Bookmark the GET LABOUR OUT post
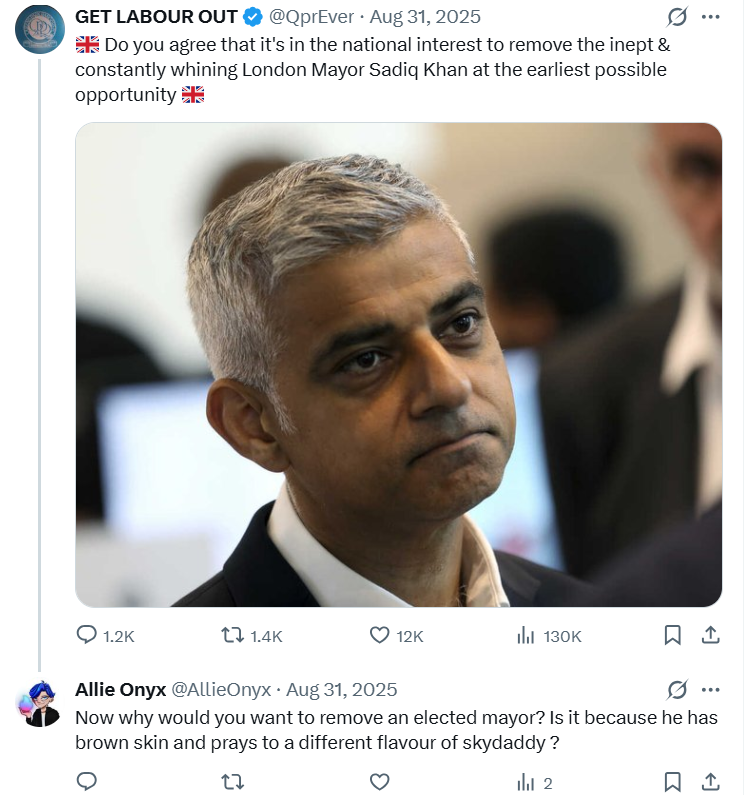 [x=673, y=635]
